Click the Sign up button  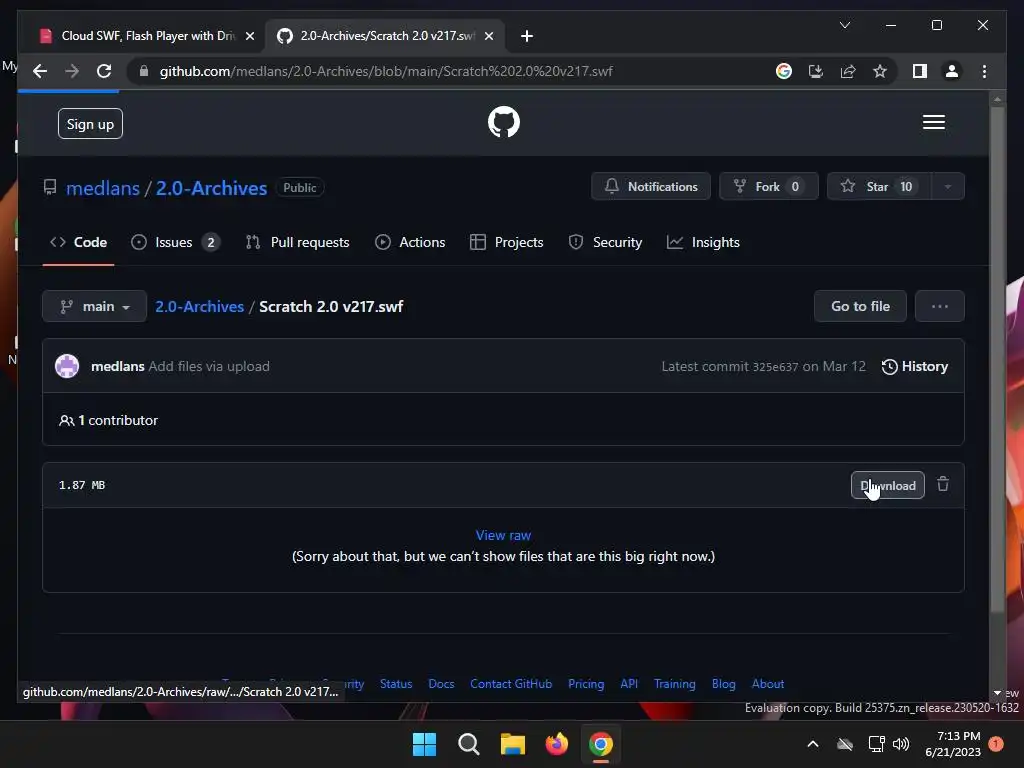(x=90, y=123)
